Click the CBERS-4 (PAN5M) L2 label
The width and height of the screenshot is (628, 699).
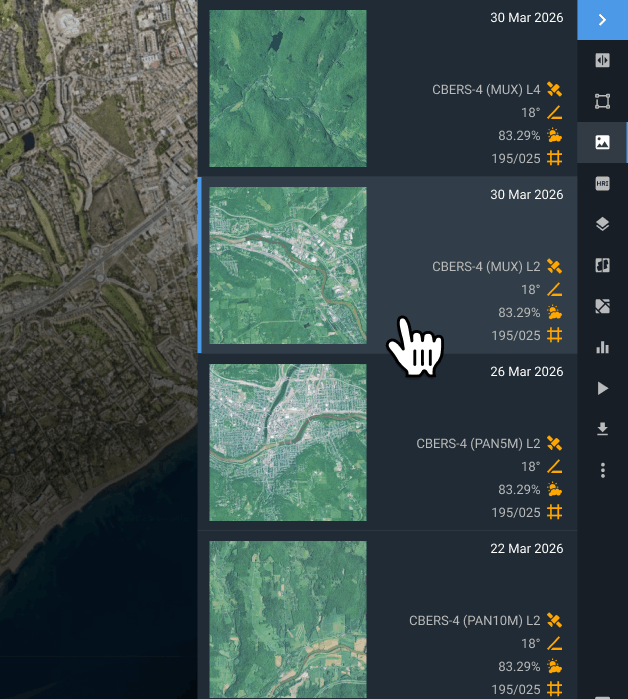tap(478, 444)
